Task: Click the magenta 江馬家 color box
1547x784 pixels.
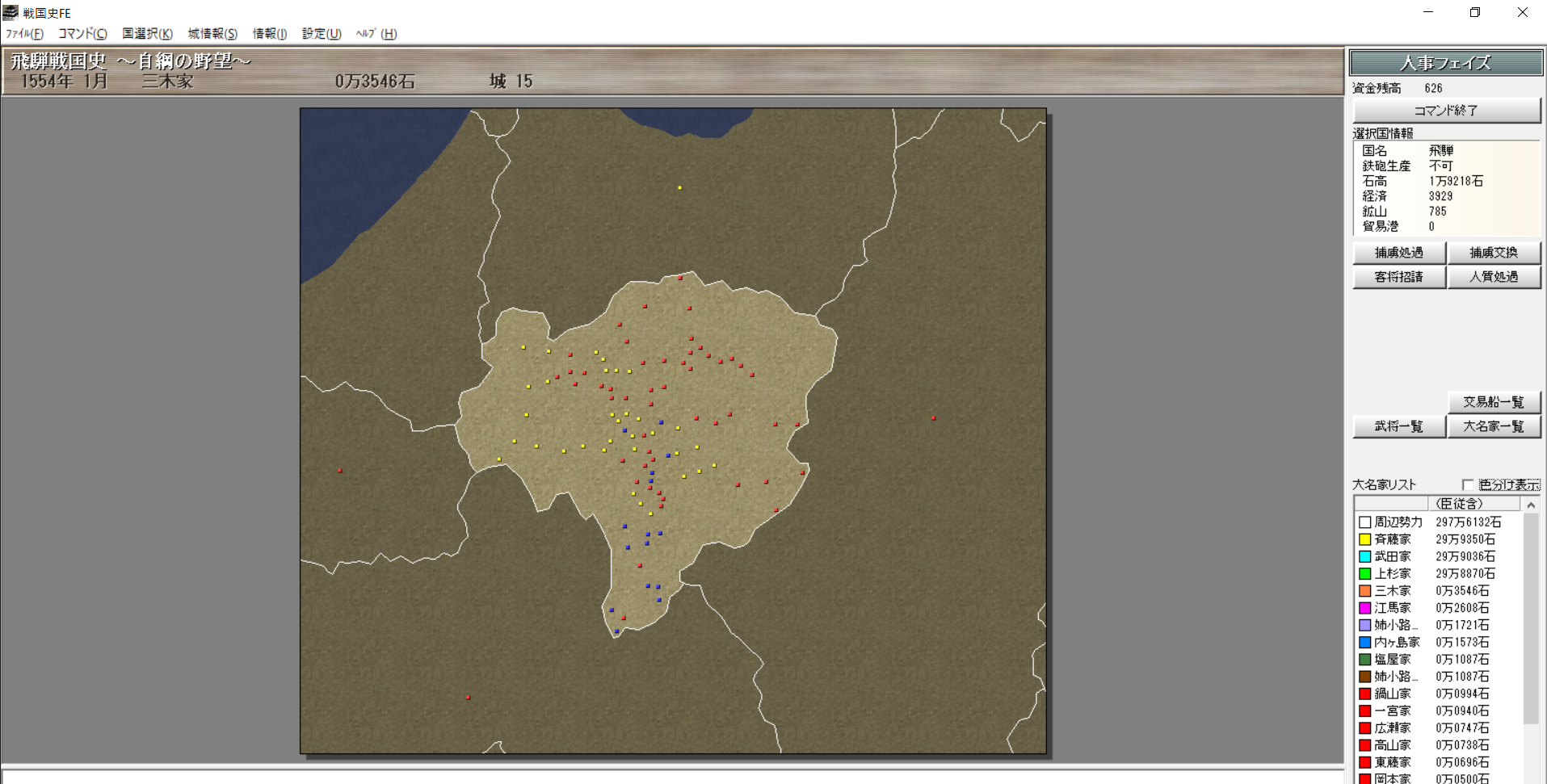Action: coord(1364,608)
